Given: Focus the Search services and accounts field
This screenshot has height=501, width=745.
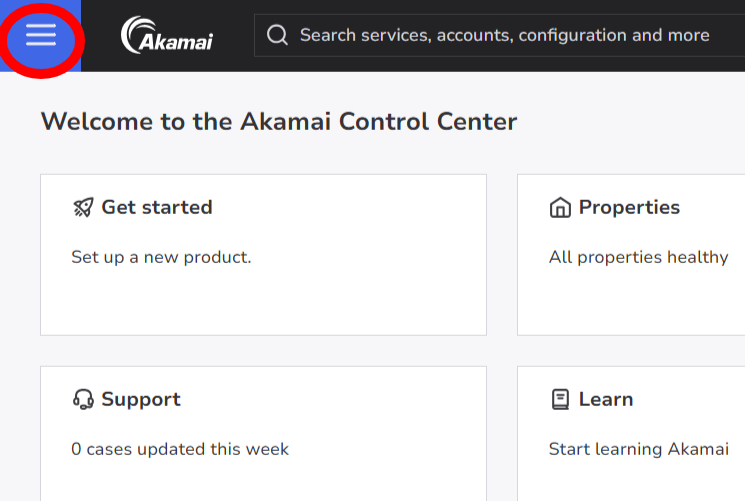Looking at the screenshot, I should click(x=505, y=36).
